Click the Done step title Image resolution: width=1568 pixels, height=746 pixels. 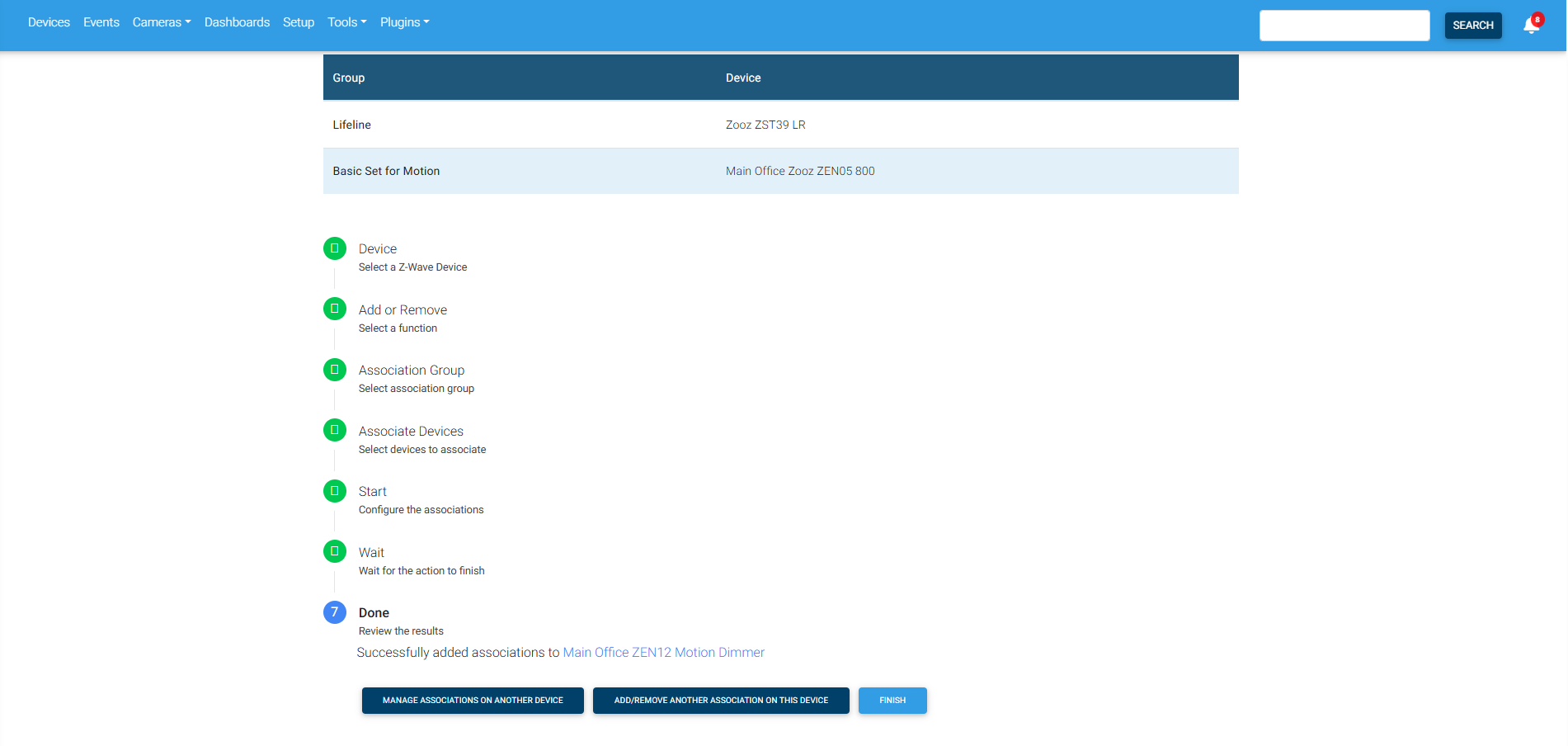pyautogui.click(x=374, y=613)
